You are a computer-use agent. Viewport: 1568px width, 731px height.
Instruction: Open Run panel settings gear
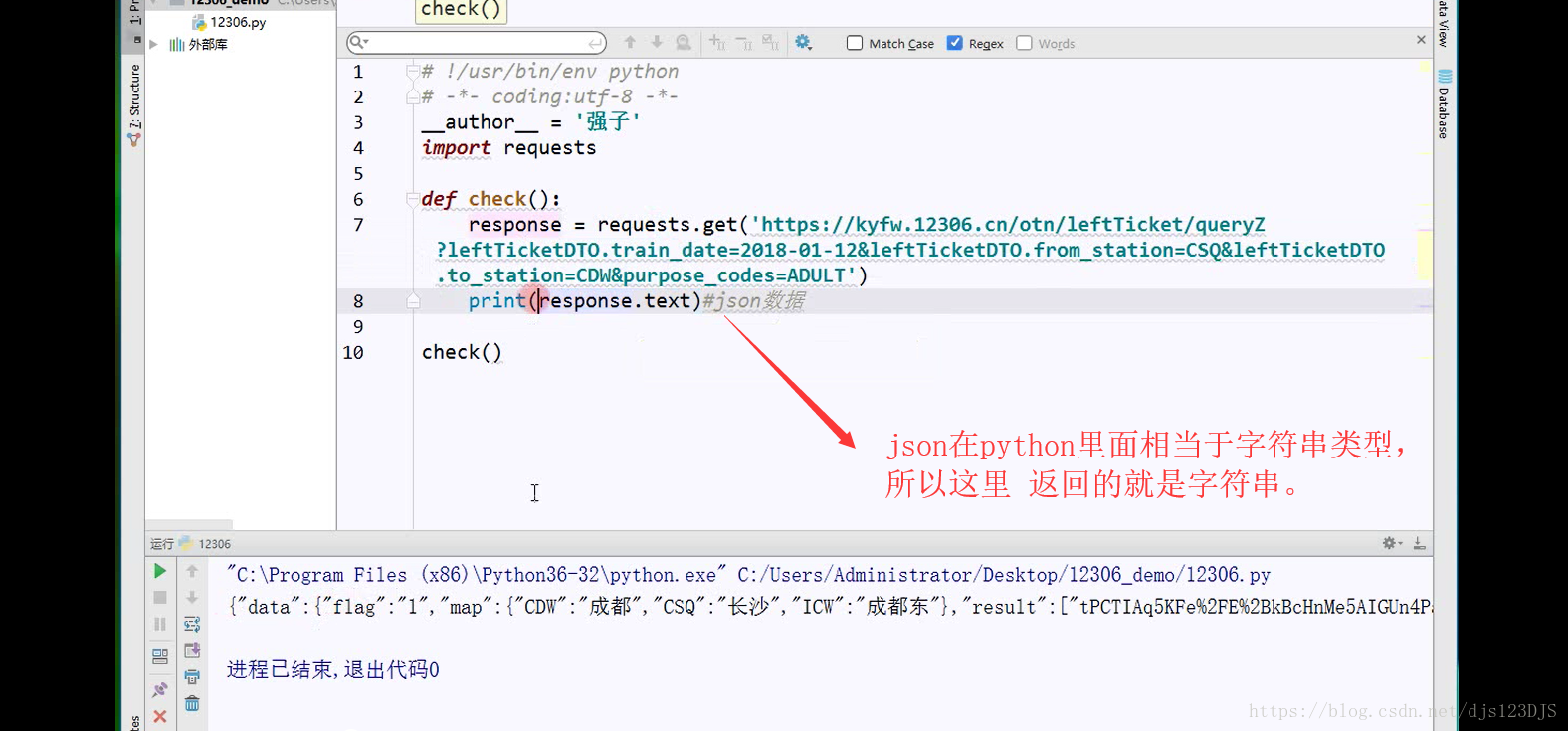1391,543
